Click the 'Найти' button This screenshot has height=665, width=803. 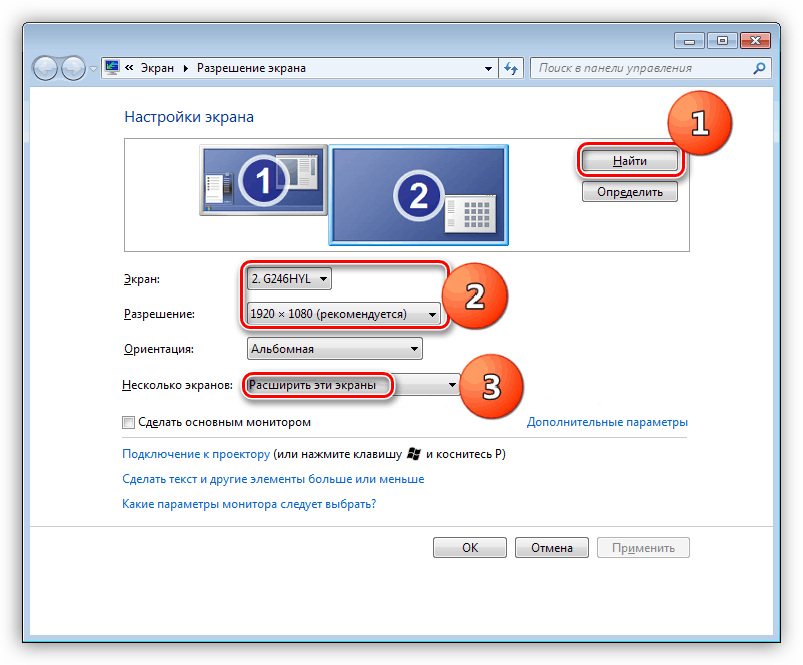click(x=630, y=161)
